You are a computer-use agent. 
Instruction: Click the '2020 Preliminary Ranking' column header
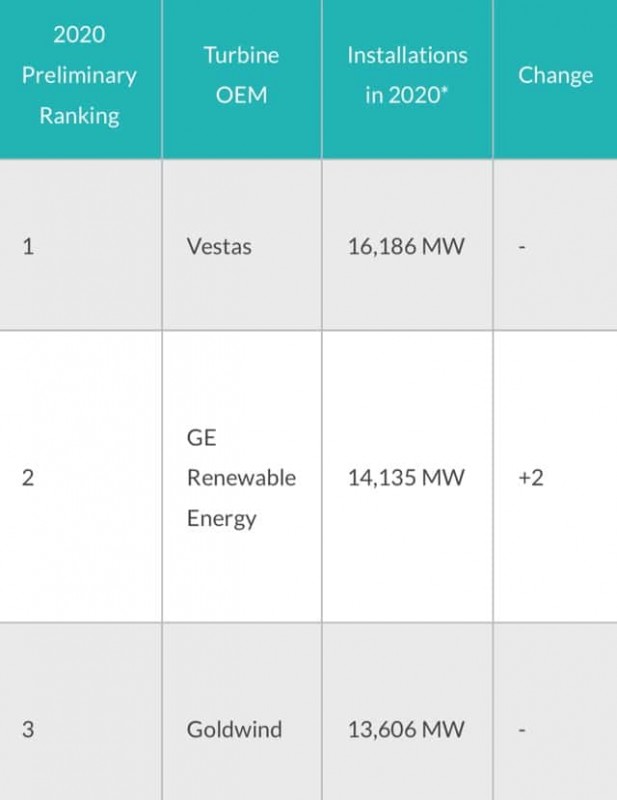(80, 76)
